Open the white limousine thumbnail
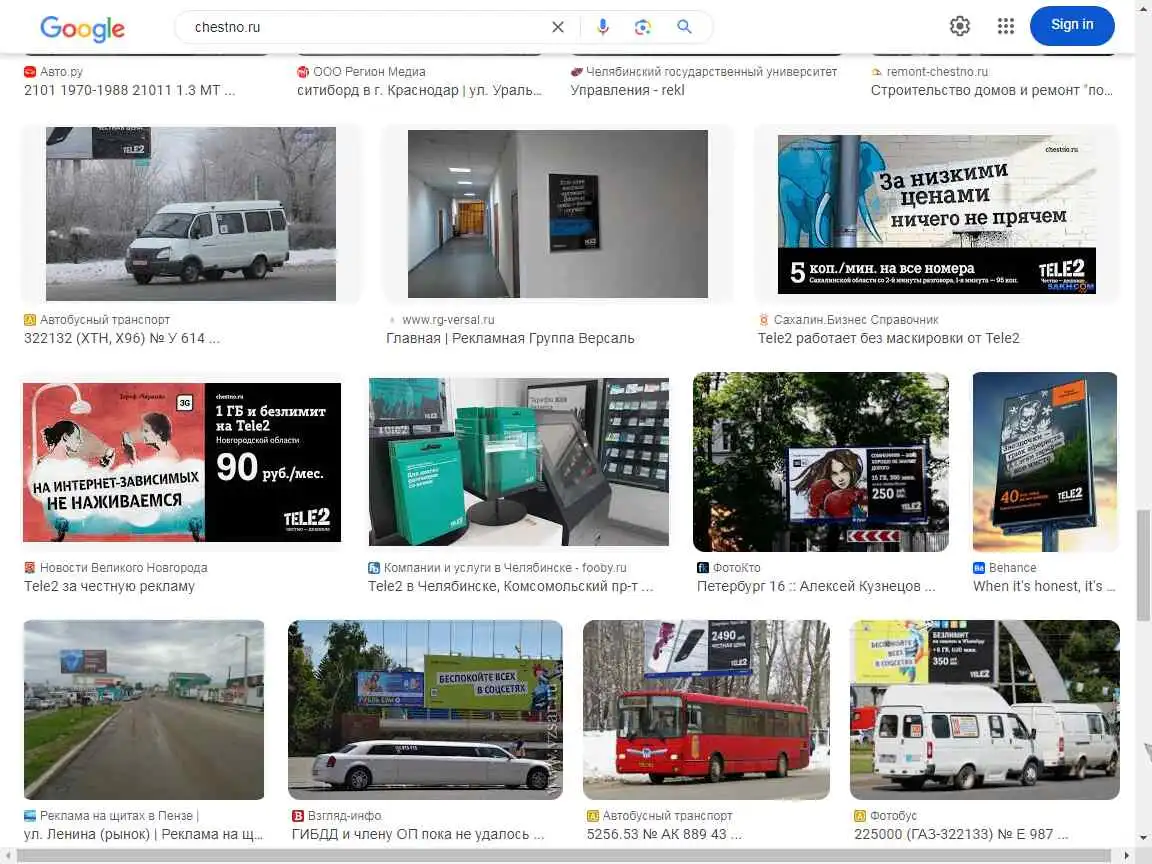This screenshot has height=864, width=1152. coord(425,710)
